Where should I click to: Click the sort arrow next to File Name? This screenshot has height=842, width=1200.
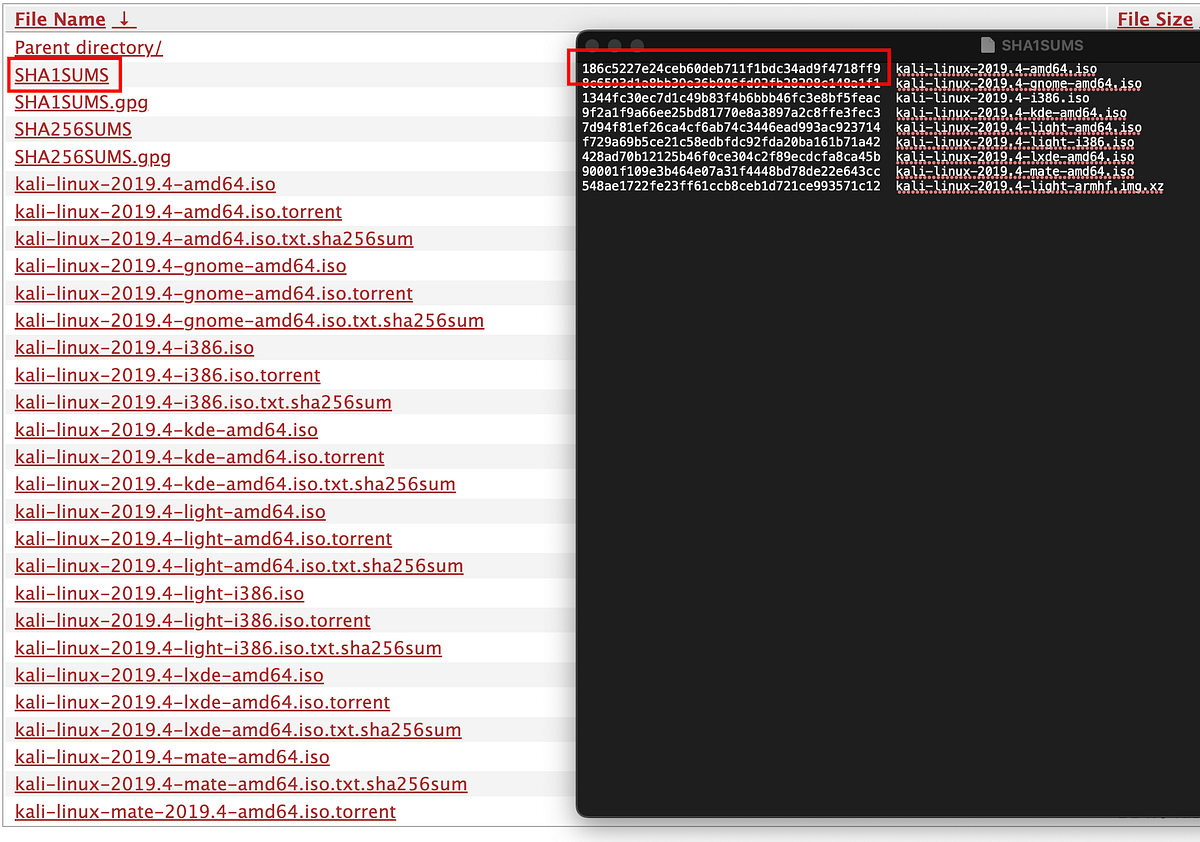122,18
